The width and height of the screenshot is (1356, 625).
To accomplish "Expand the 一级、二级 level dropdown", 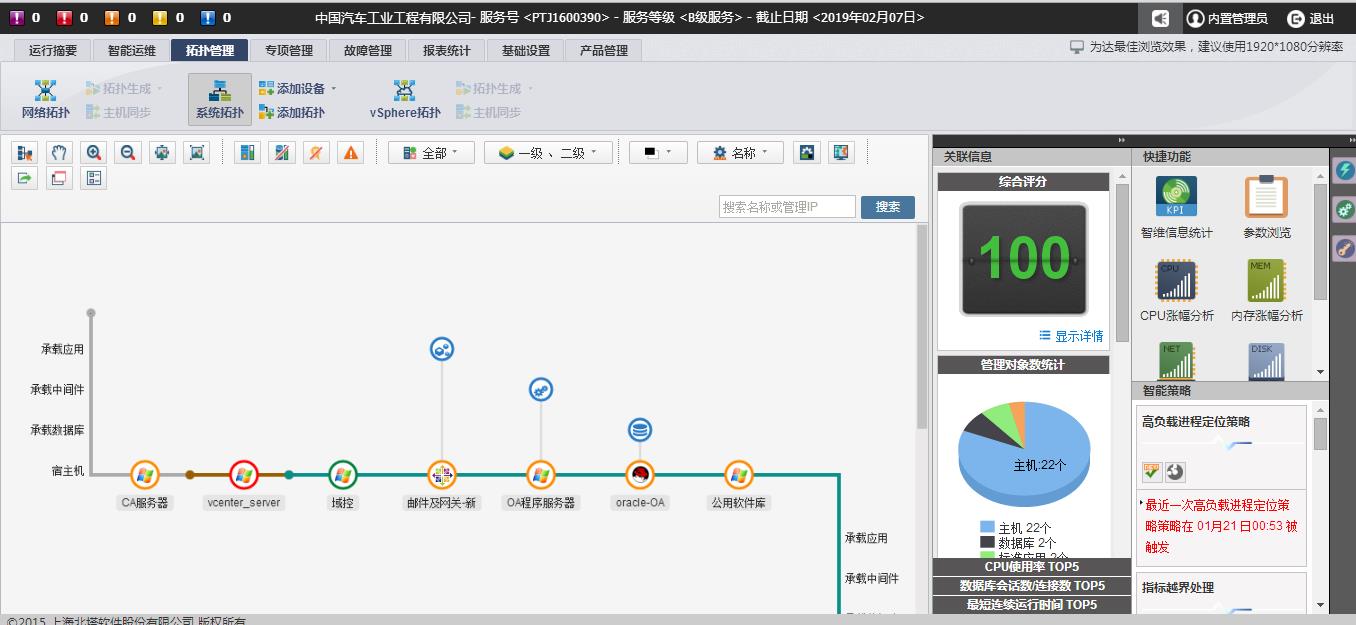I will click(548, 152).
